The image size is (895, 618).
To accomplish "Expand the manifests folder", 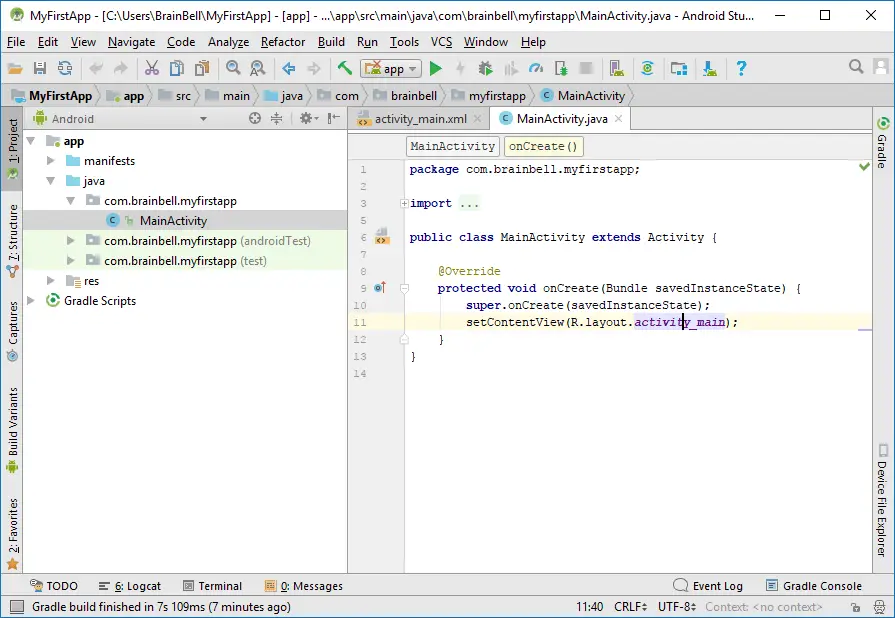I will click(51, 161).
